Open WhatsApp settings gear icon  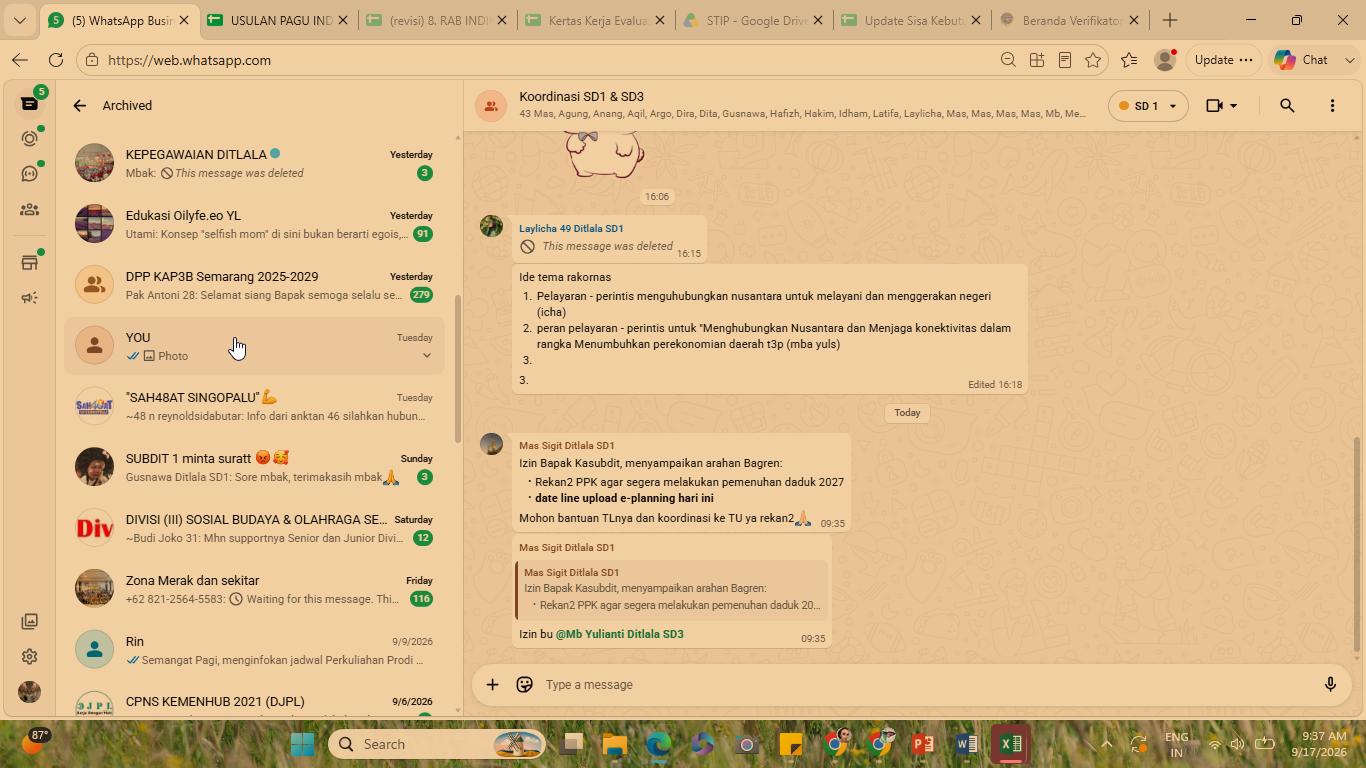29,657
